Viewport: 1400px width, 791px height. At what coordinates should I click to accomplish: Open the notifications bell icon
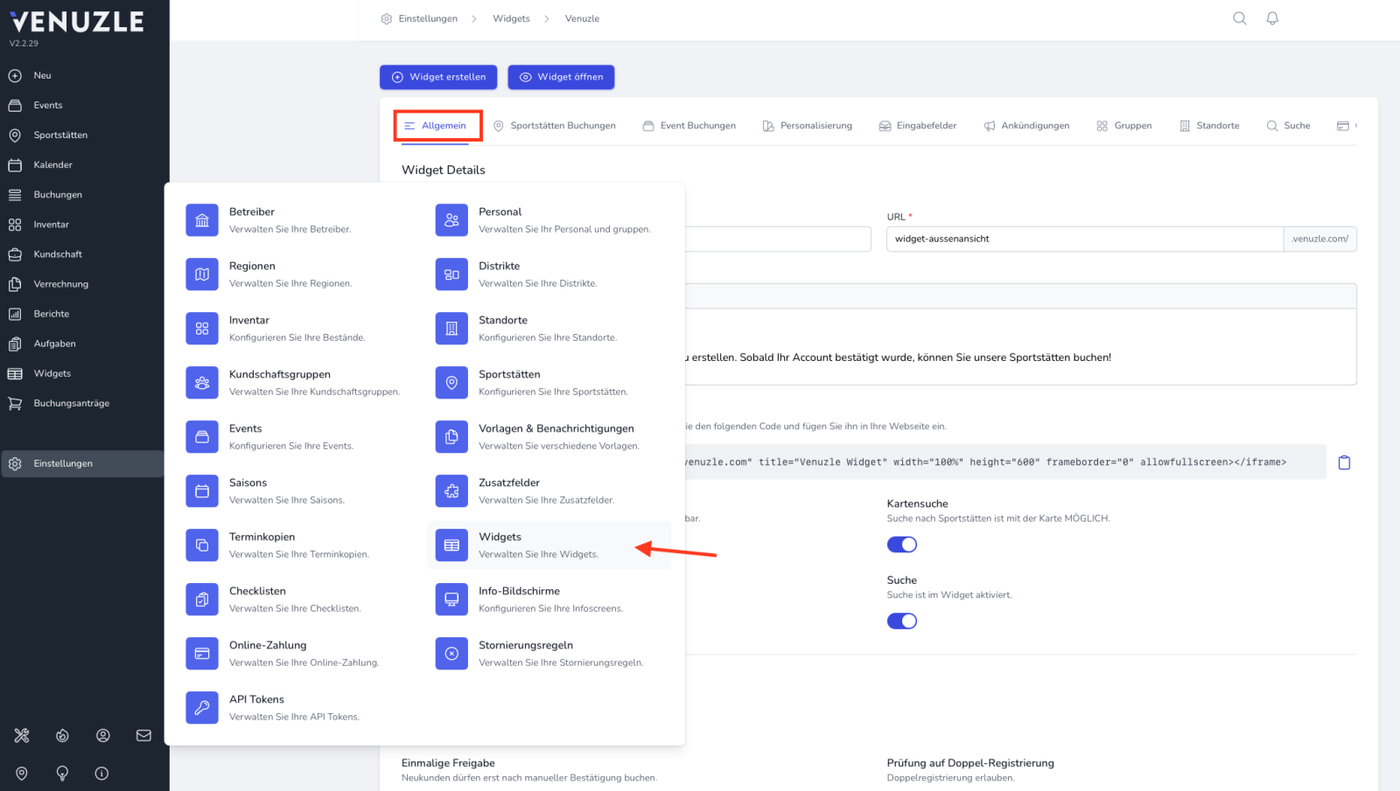(1272, 18)
